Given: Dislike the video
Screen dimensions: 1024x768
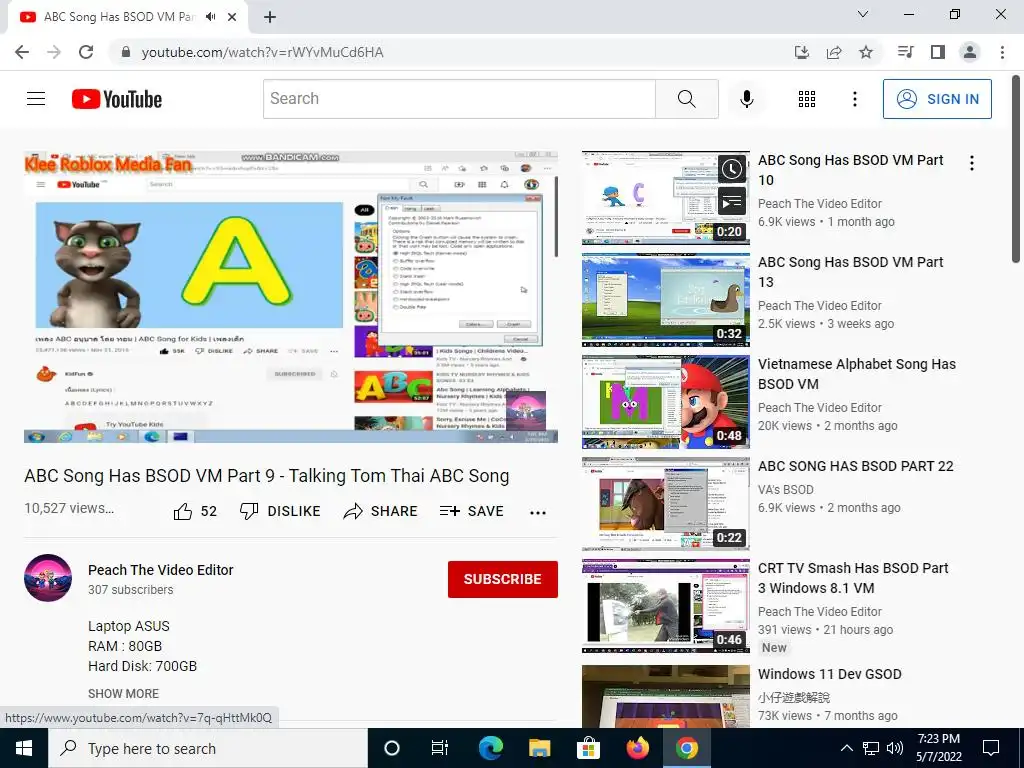Looking at the screenshot, I should pyautogui.click(x=280, y=511).
